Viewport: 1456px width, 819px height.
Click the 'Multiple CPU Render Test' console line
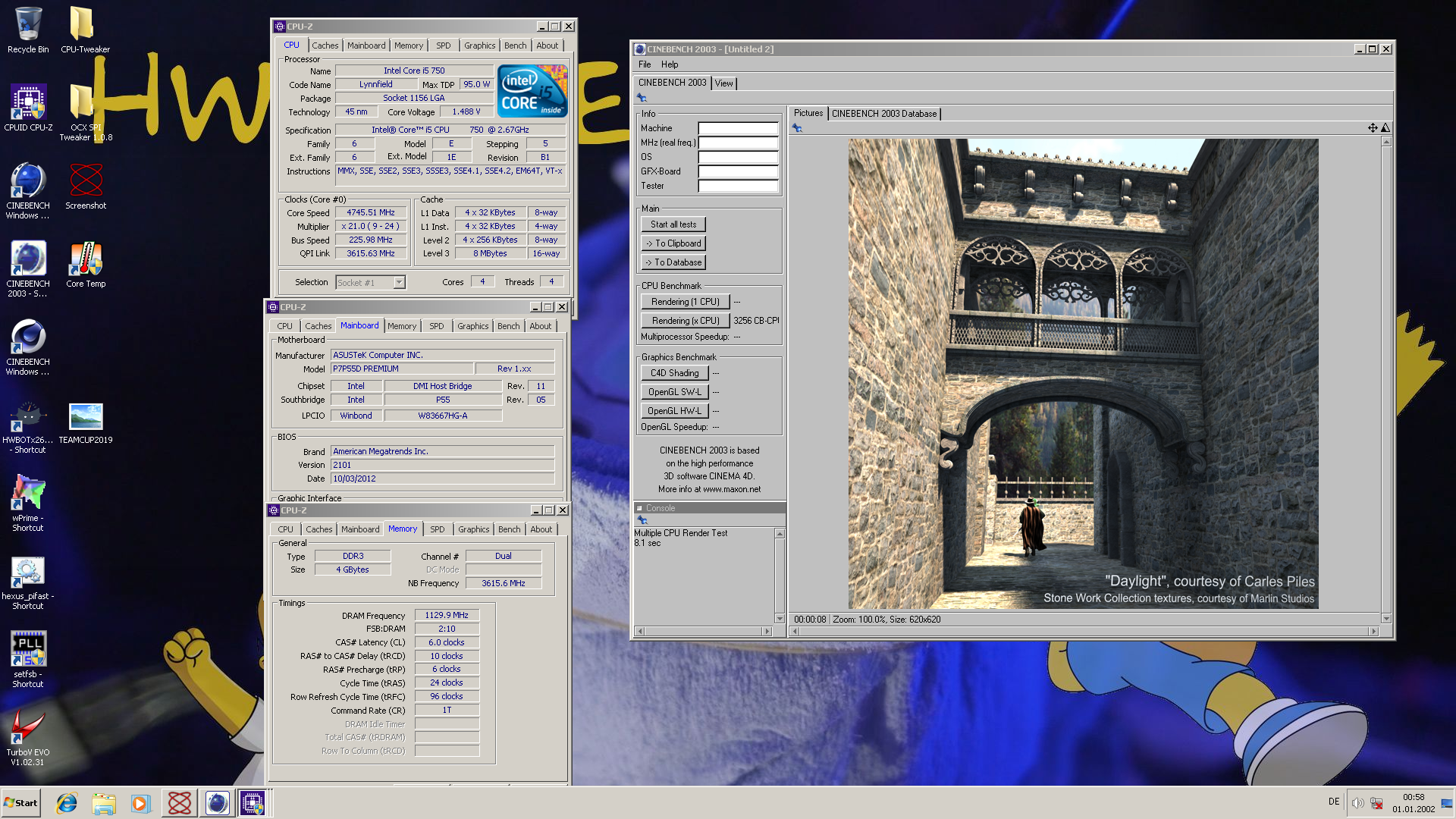(680, 533)
